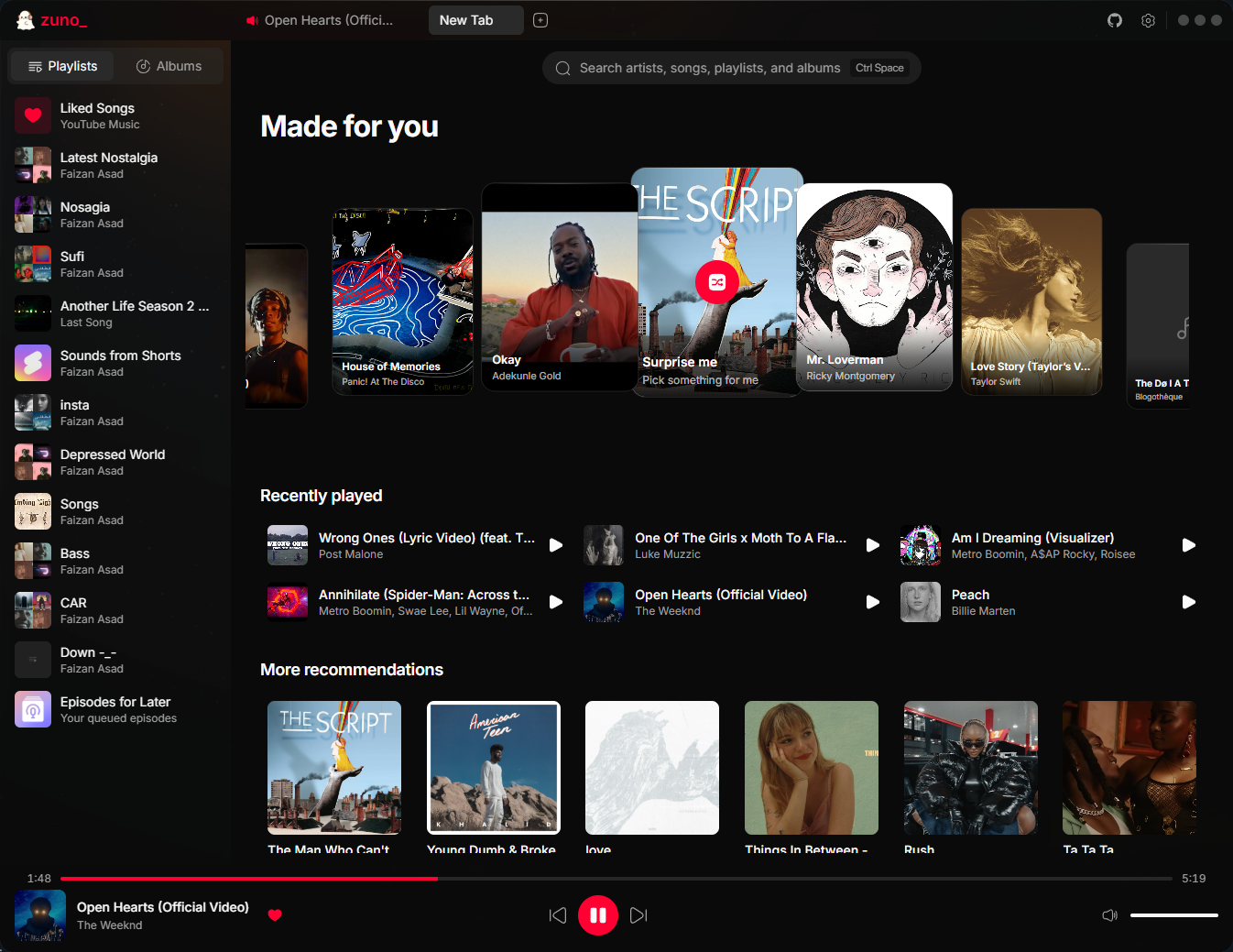Play Annihilate (Spider-Man) track
Viewport: 1233px width, 952px height.
(556, 602)
